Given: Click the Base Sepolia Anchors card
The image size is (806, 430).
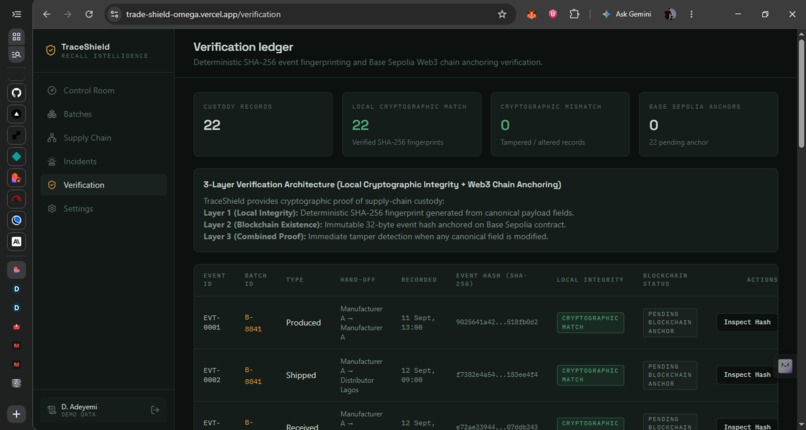Looking at the screenshot, I should point(708,124).
